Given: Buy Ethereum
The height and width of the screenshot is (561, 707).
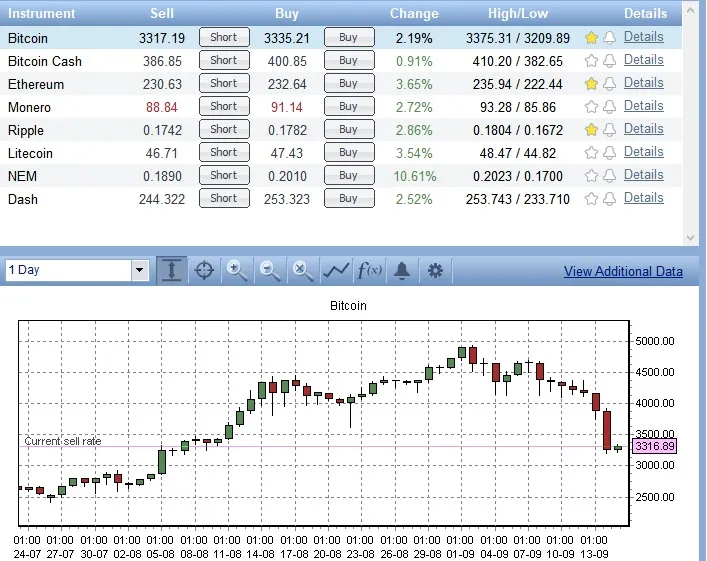Looking at the screenshot, I should coord(349,83).
